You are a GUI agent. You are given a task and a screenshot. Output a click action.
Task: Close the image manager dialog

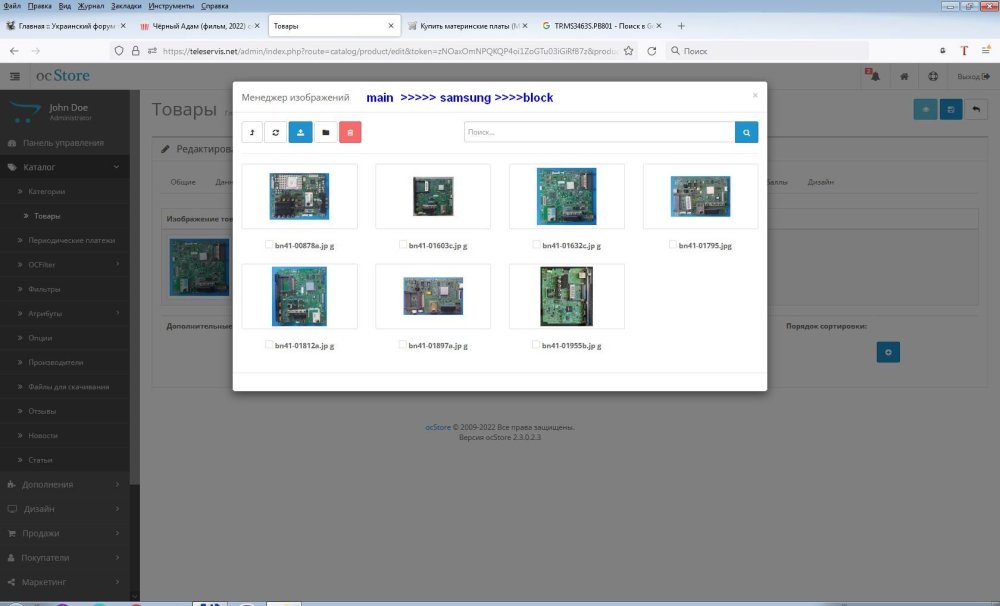pyautogui.click(x=755, y=95)
